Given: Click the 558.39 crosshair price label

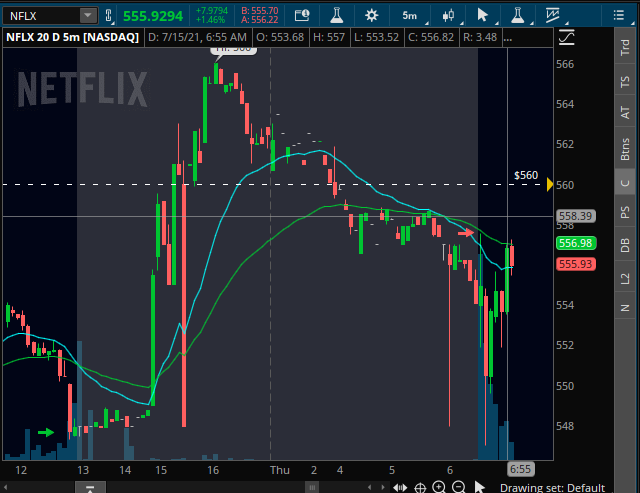Looking at the screenshot, I should coord(576,216).
